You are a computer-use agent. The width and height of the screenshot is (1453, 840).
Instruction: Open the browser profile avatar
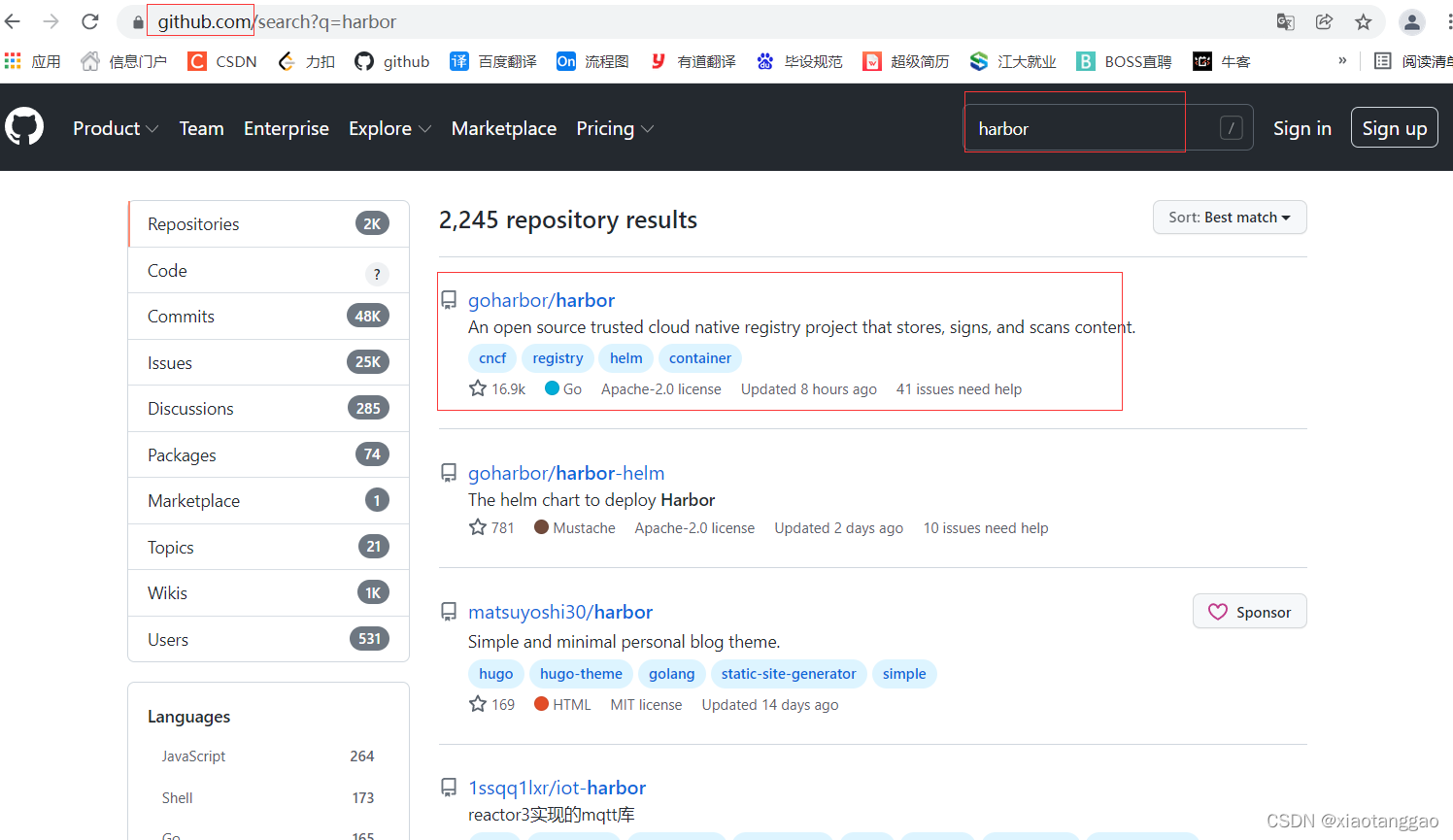click(x=1412, y=21)
